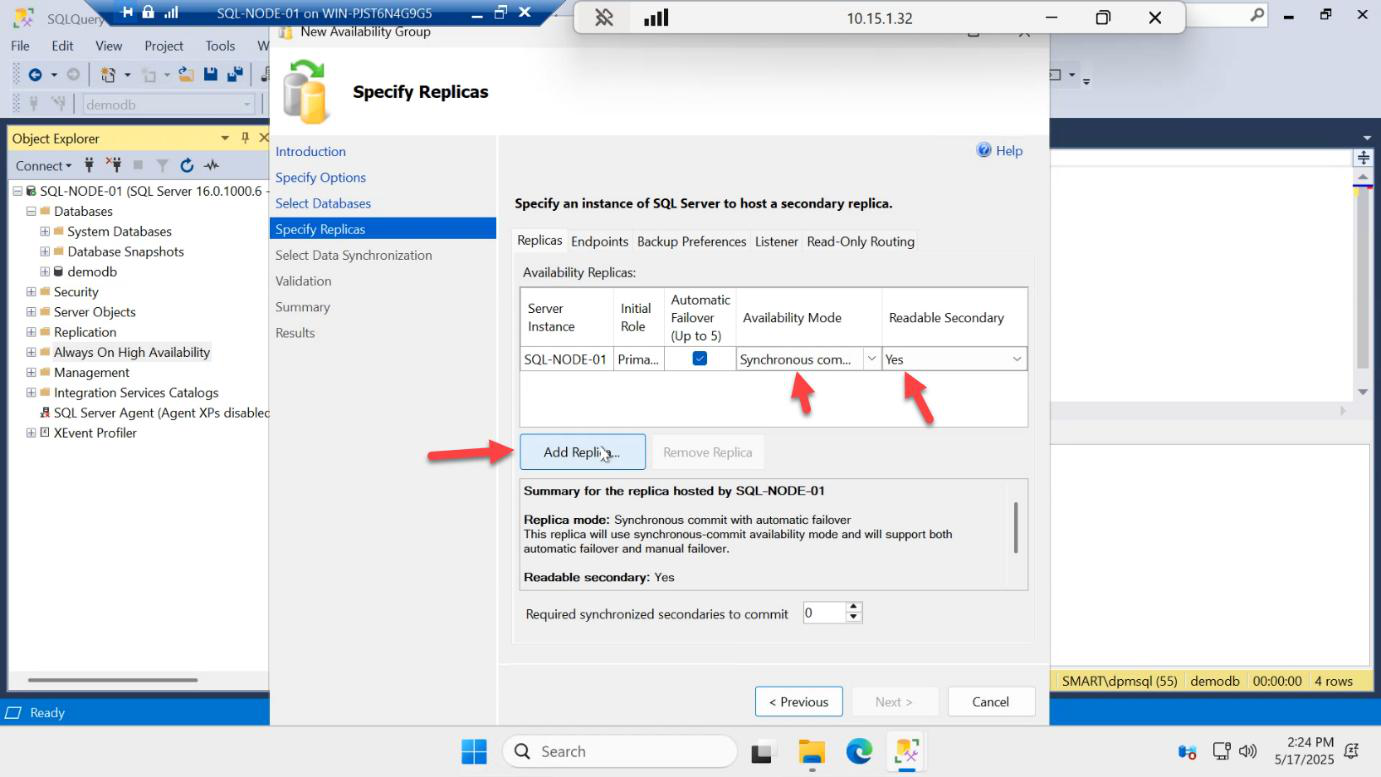The image size is (1381, 777).
Task: Click the SSMS icon in the taskbar
Action: [x=907, y=752]
